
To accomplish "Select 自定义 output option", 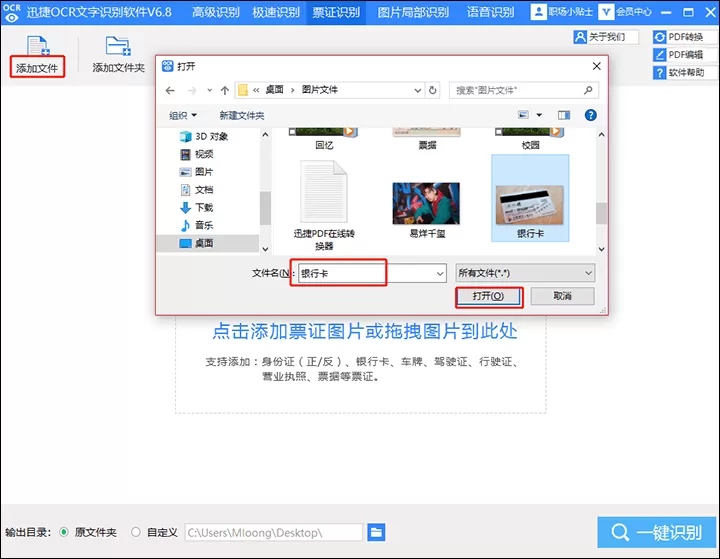I will tap(155, 532).
